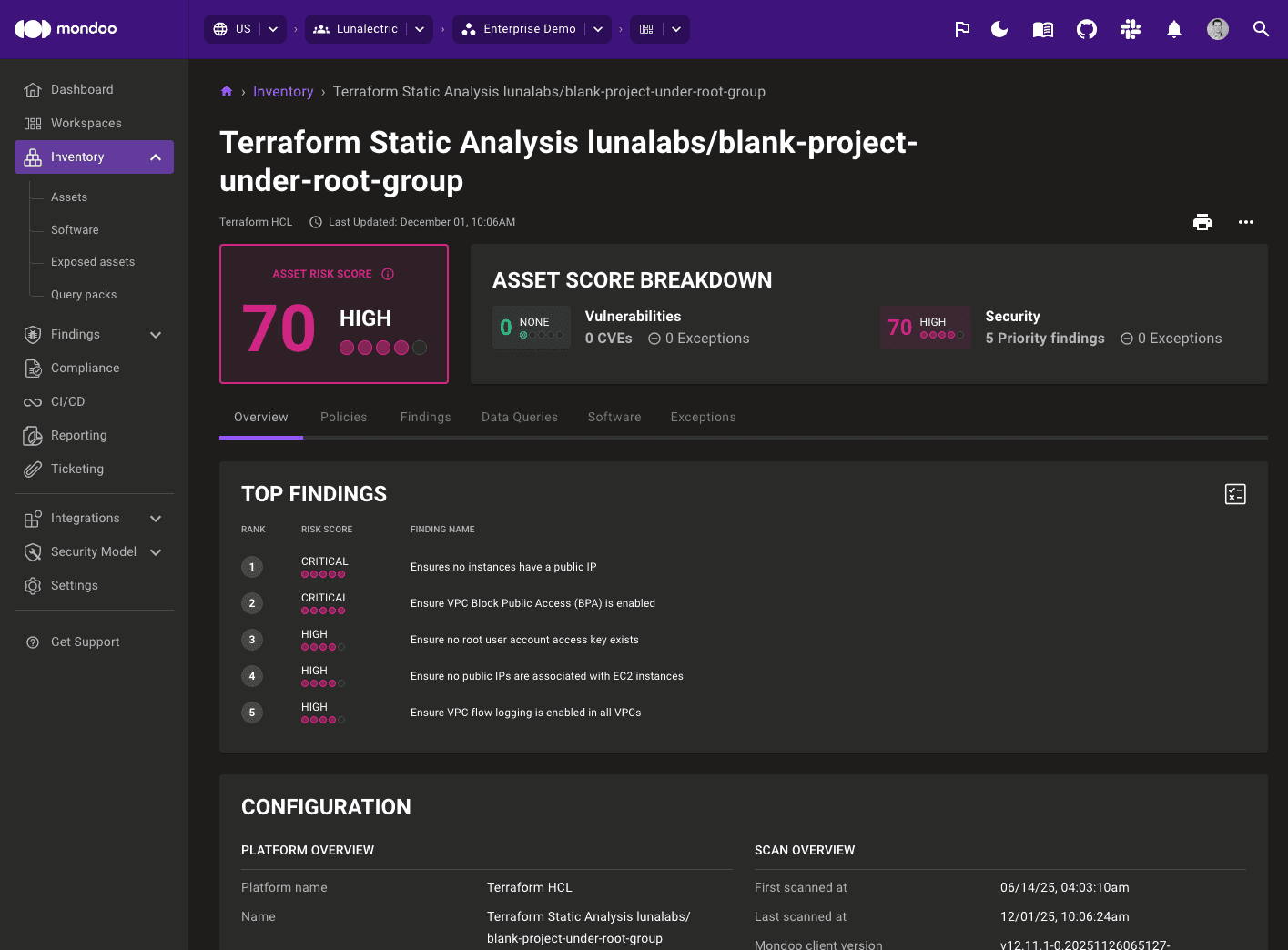
Task: Print the asset report via printer icon
Action: point(1202,221)
